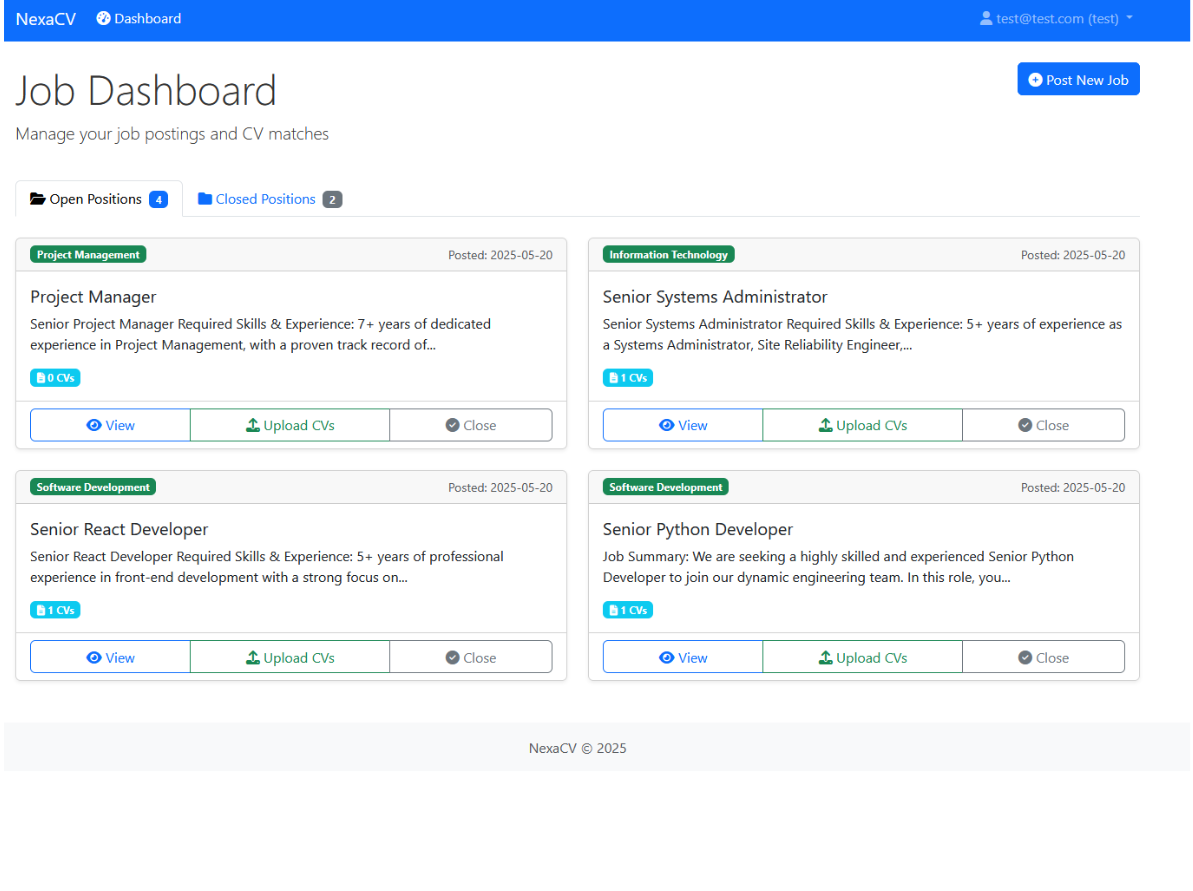The height and width of the screenshot is (891, 1193).
Task: View details for Senior Python Developer
Action: [682, 657]
